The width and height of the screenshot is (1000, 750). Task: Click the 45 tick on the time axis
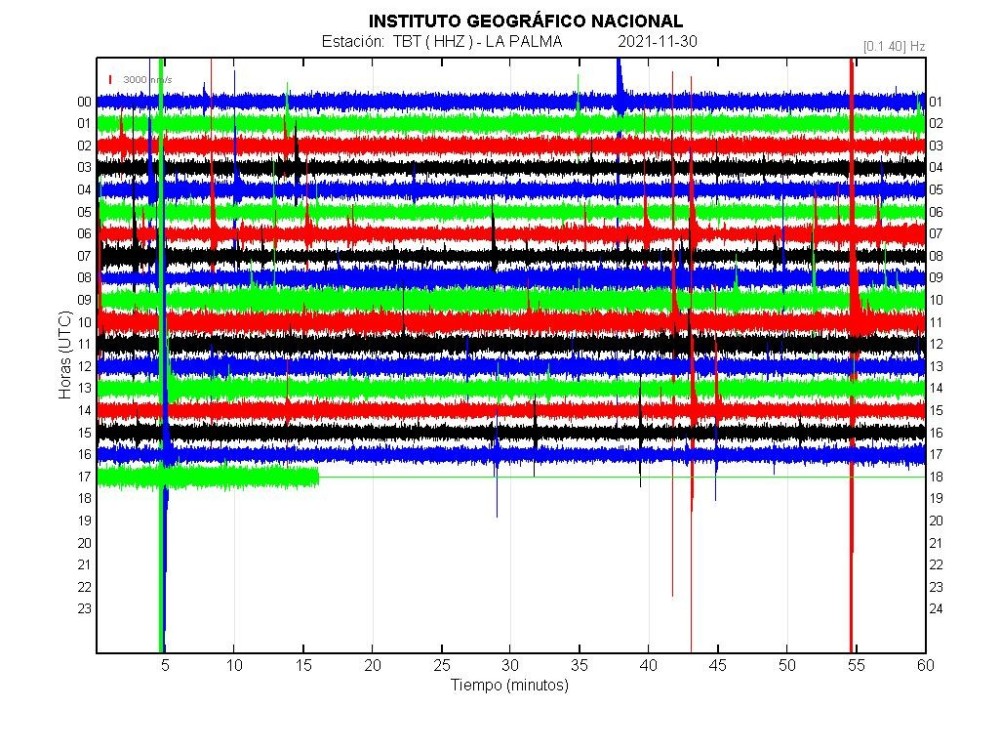[718, 665]
